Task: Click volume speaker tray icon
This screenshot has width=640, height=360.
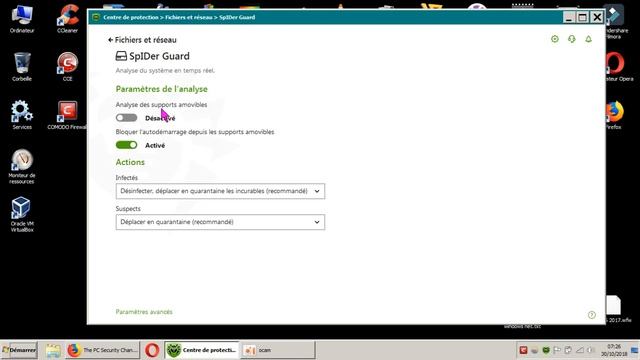Action: point(590,350)
